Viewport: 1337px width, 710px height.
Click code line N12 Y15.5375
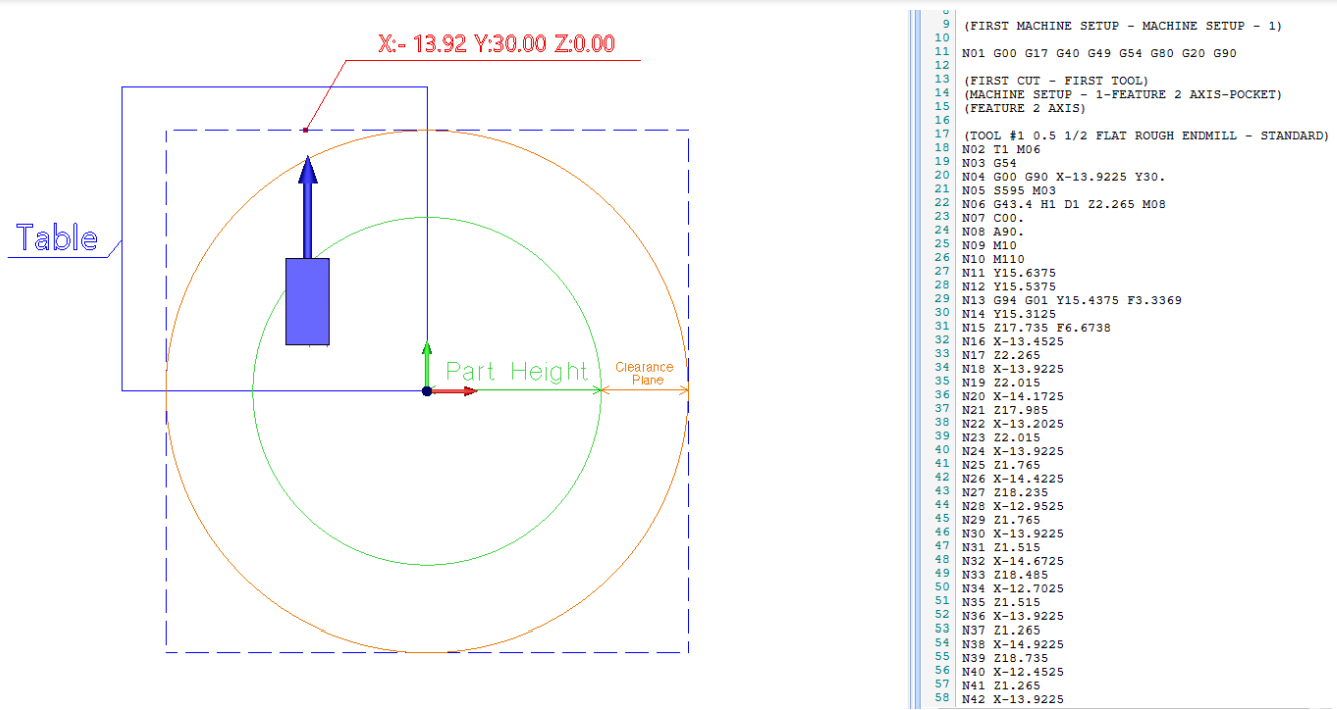[x=1009, y=287]
